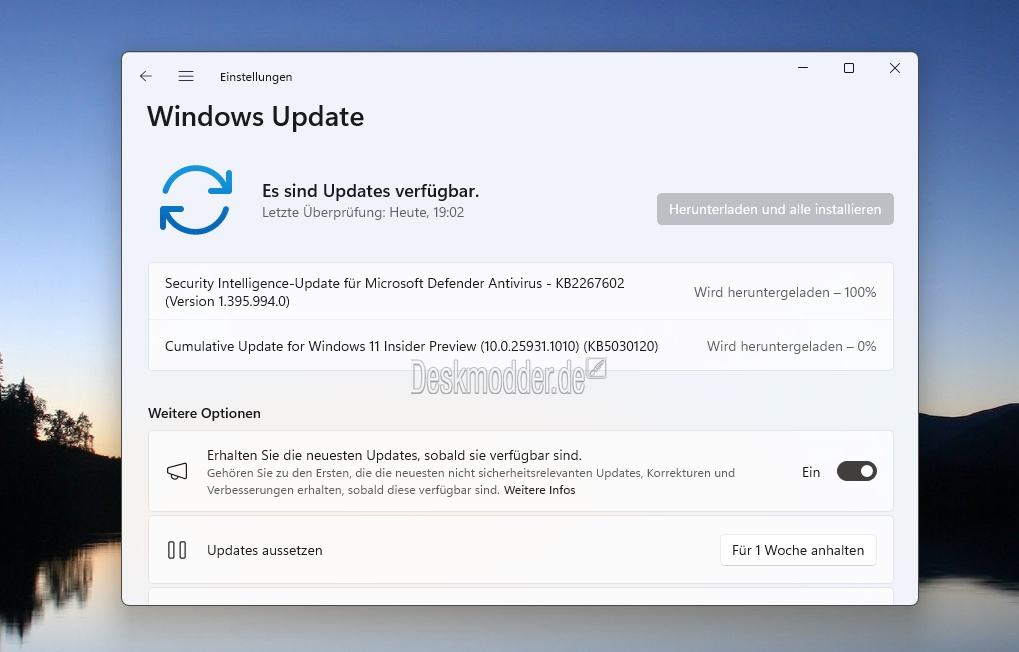Click "Letzte Überprüfung: Heute, 19:02" text
The height and width of the screenshot is (652, 1019).
coord(363,213)
